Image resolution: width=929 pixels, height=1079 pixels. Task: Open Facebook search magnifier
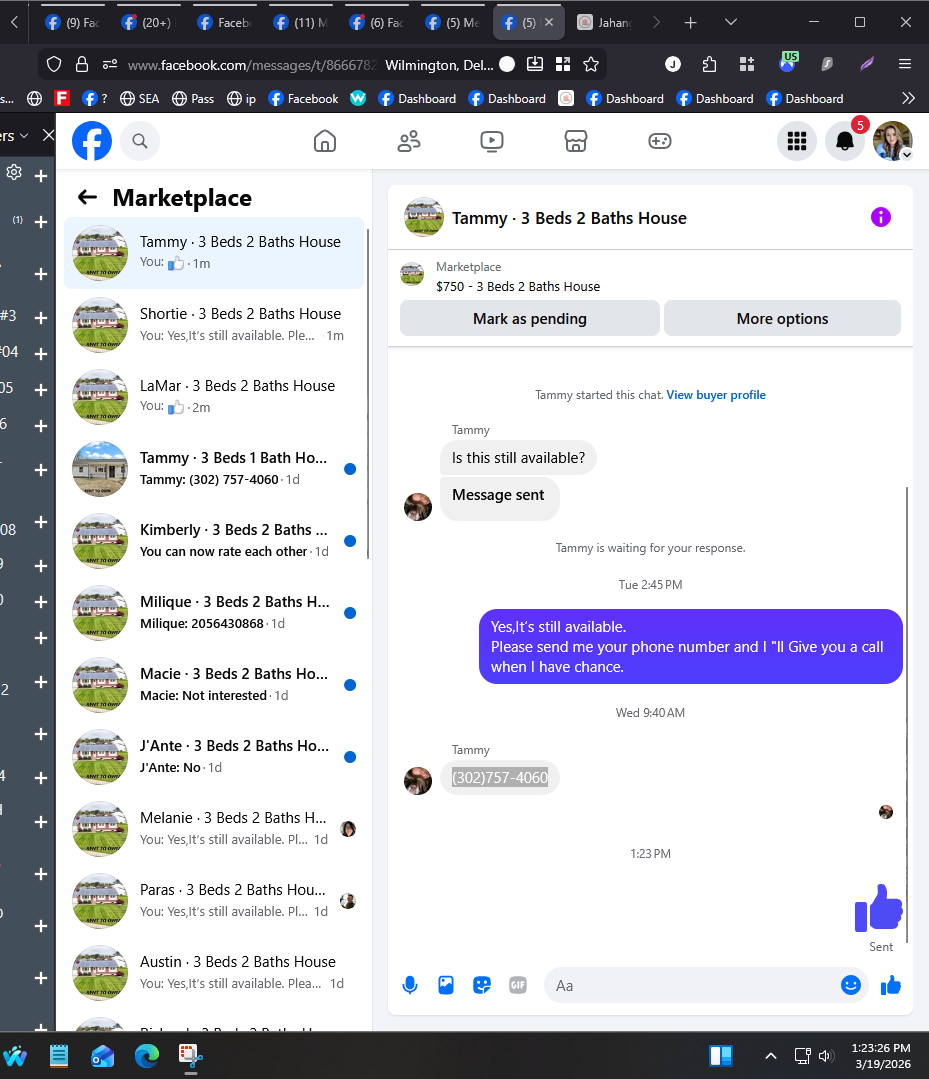[x=140, y=141]
